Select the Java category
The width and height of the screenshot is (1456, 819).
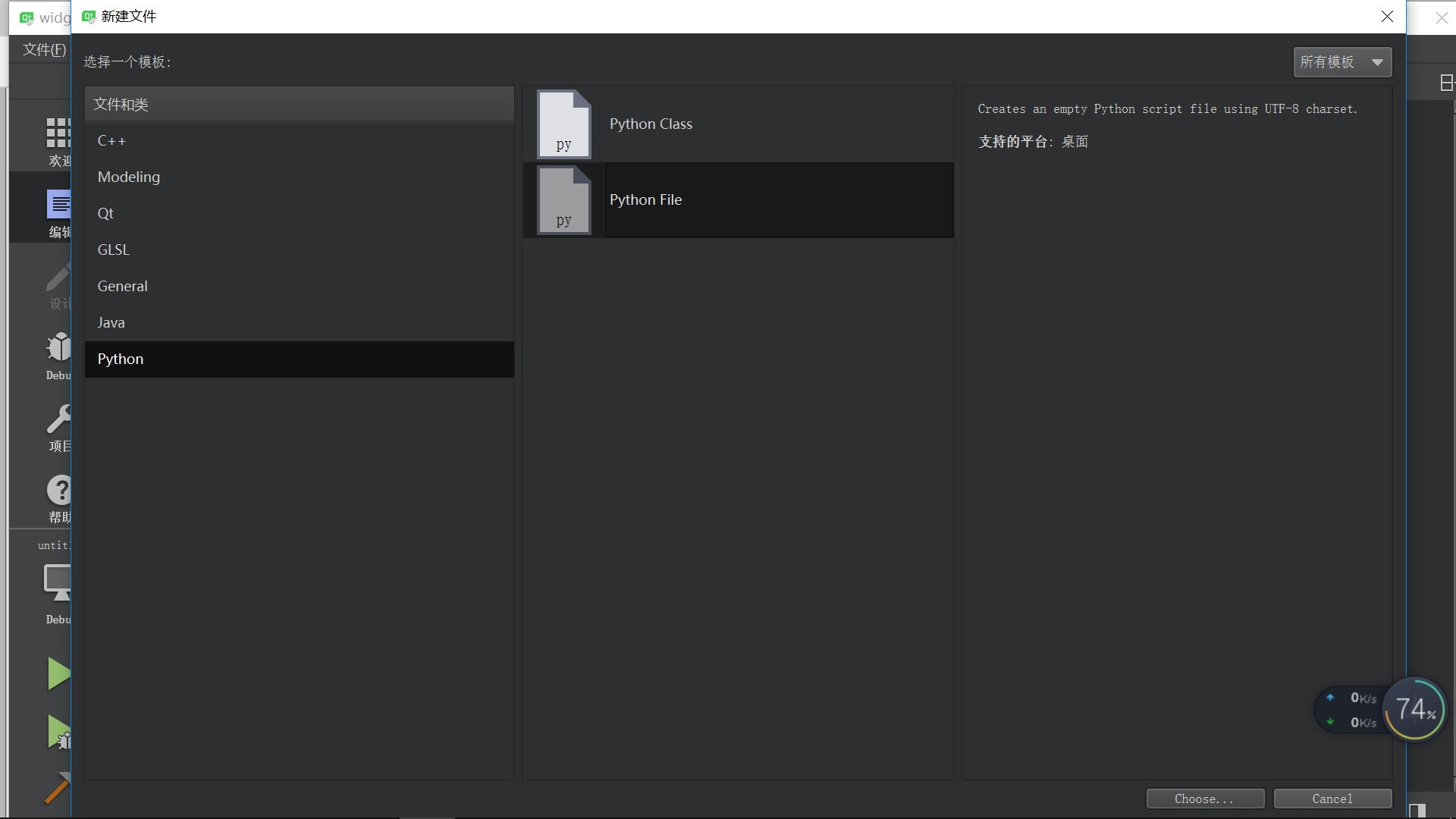(111, 323)
